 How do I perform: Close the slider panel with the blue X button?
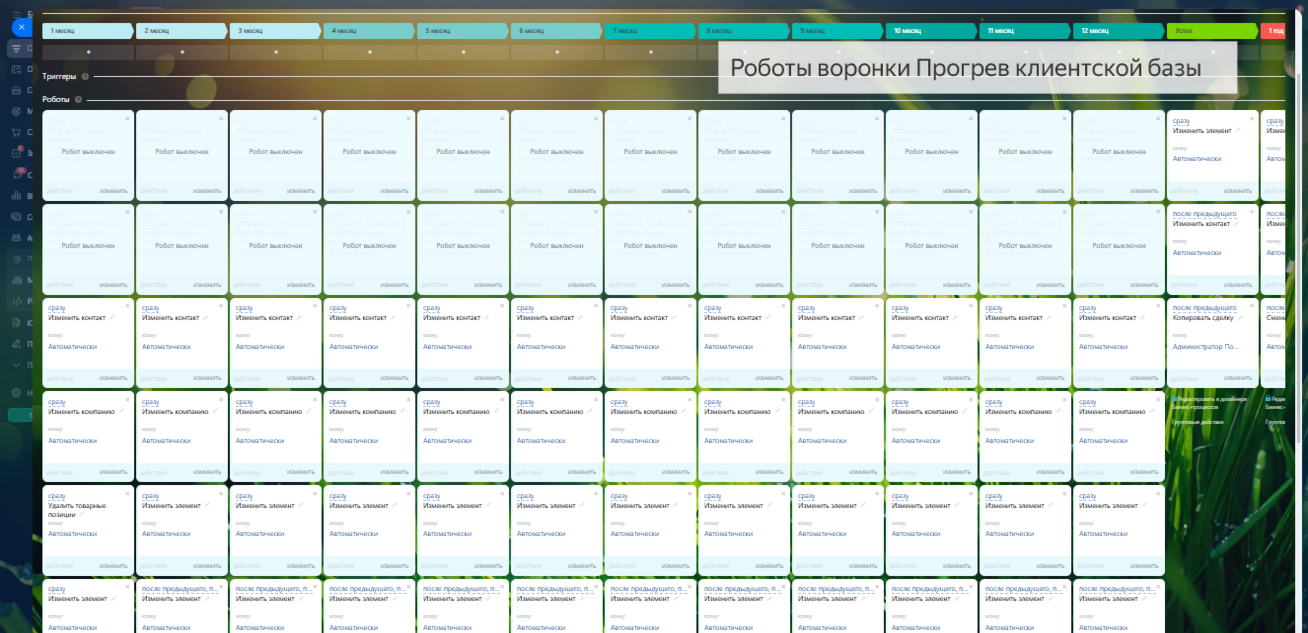(20, 27)
